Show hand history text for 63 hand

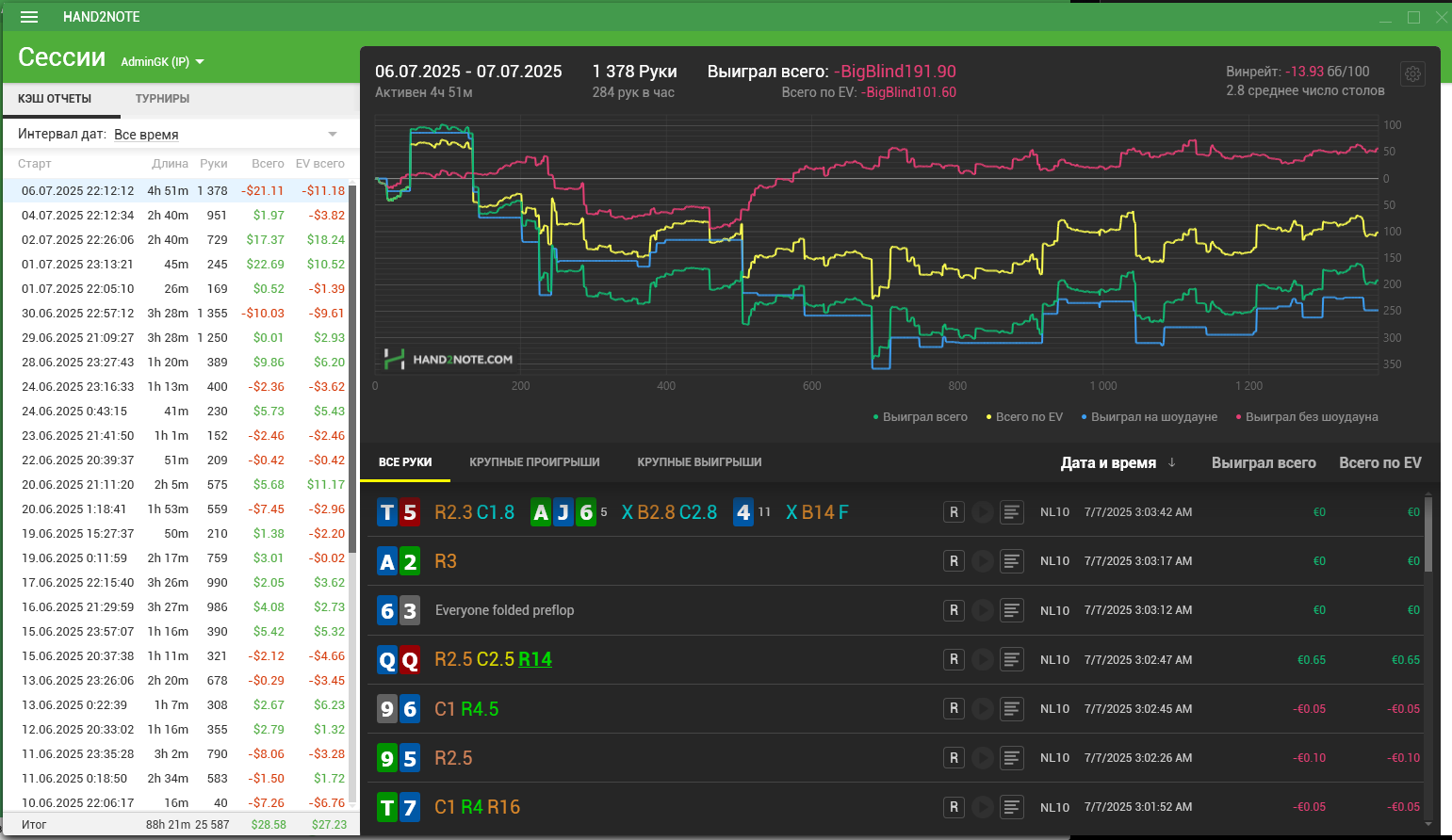tap(1012, 610)
